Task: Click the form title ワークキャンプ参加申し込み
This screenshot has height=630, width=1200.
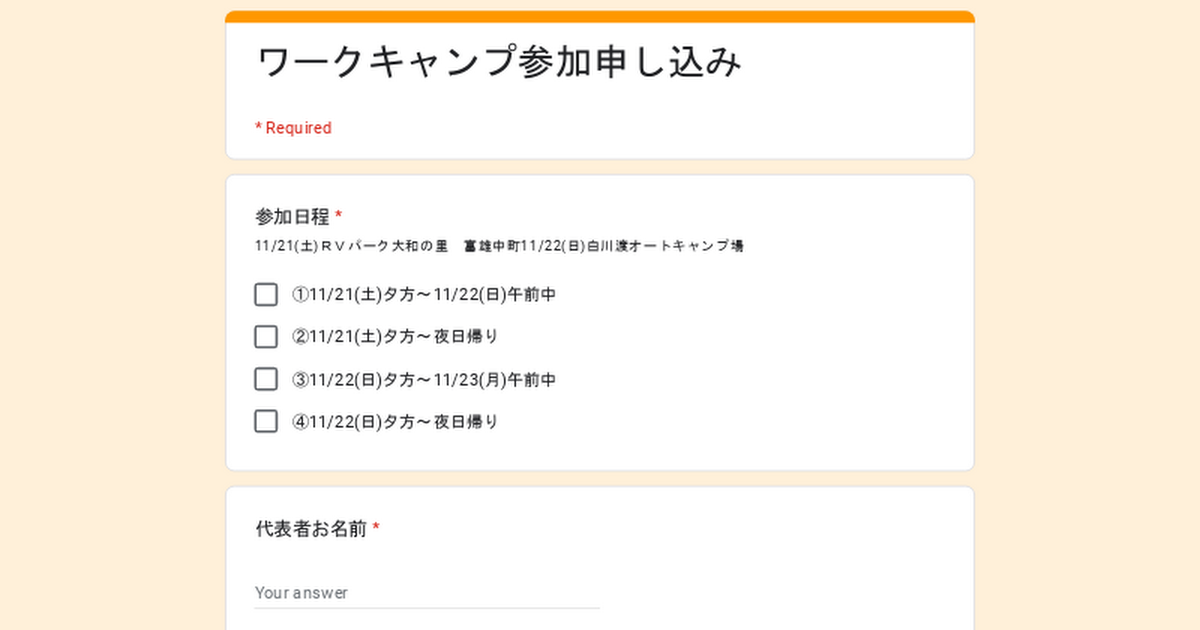Action: [500, 63]
